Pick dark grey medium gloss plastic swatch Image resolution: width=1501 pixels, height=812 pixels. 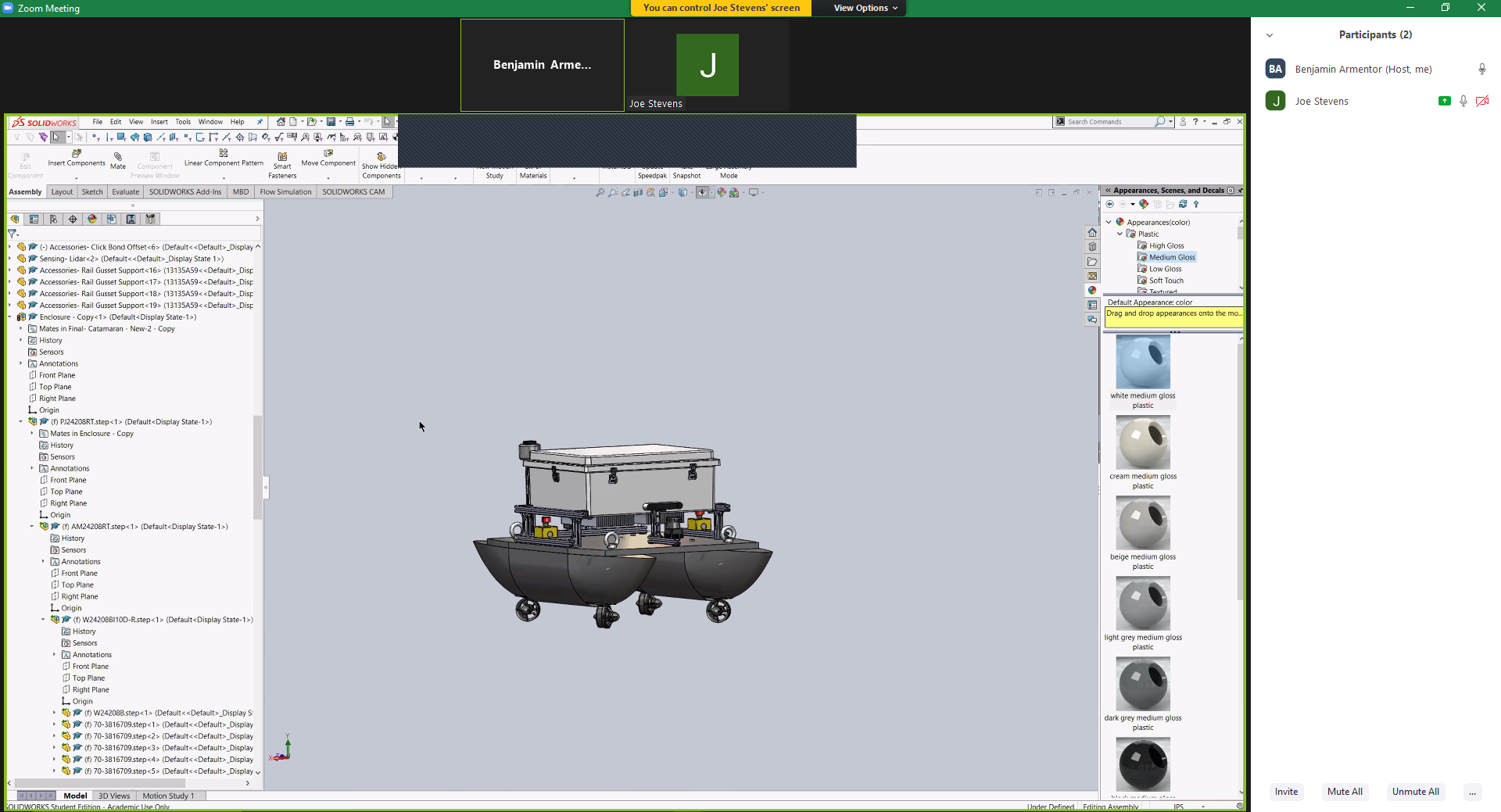pyautogui.click(x=1143, y=684)
